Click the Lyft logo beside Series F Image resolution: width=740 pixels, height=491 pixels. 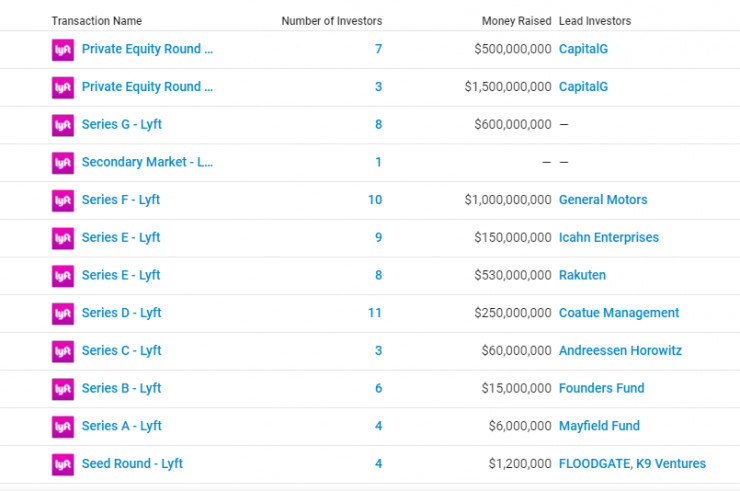63,200
